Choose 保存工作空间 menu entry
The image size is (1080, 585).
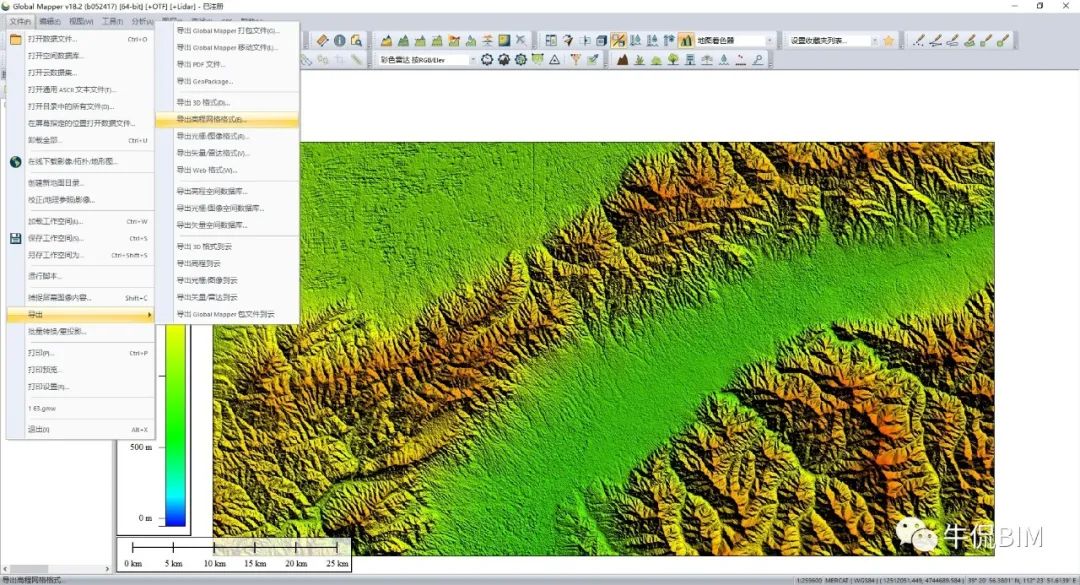80,238
